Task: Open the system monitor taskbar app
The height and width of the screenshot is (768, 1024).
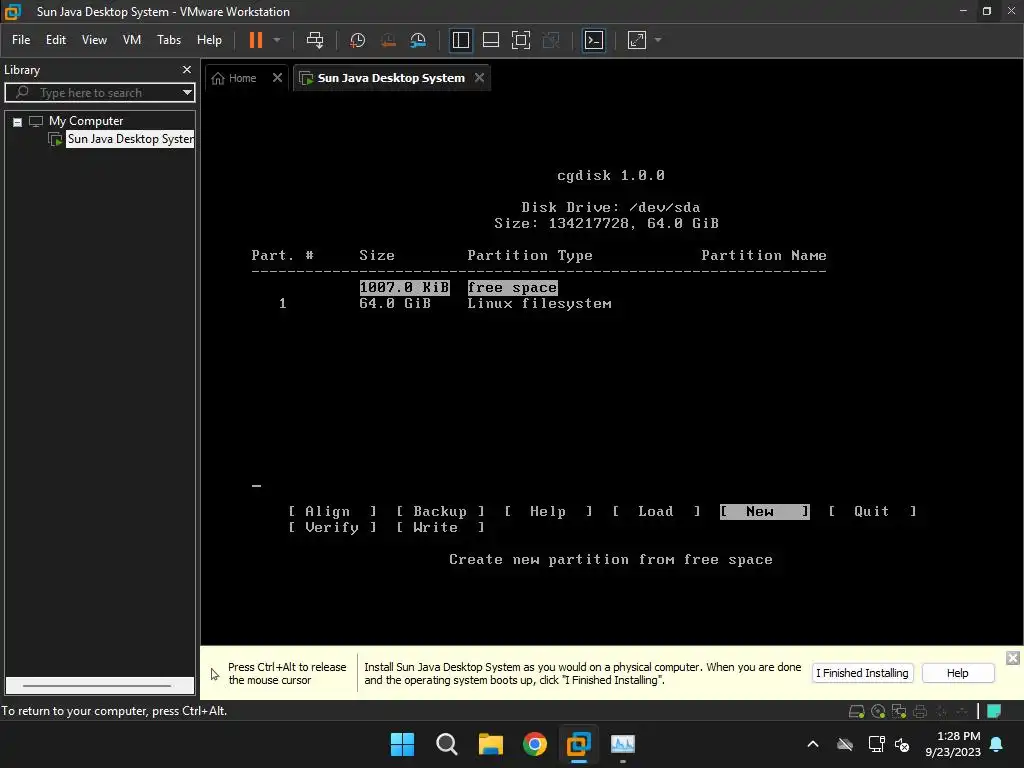Action: (x=622, y=744)
